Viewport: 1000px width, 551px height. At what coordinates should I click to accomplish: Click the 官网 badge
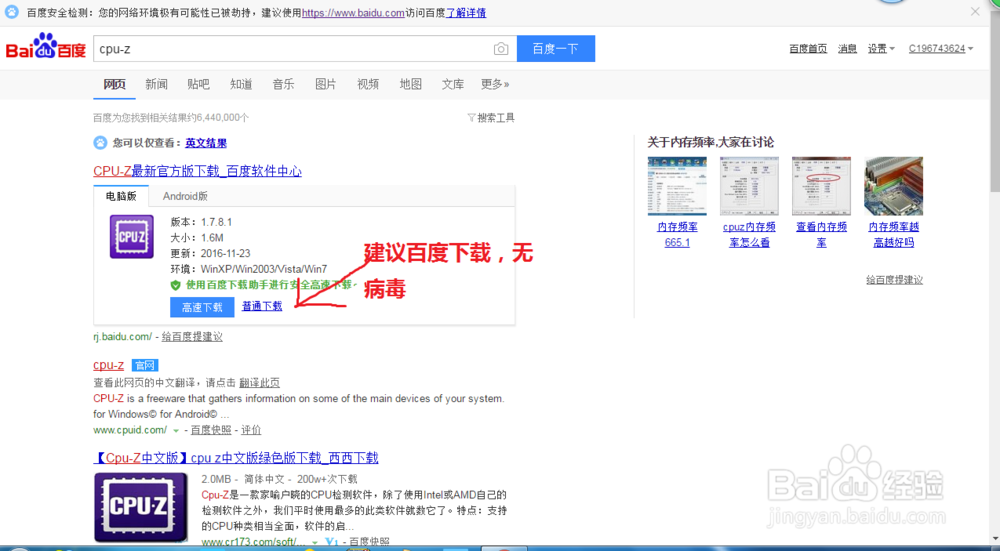point(145,365)
